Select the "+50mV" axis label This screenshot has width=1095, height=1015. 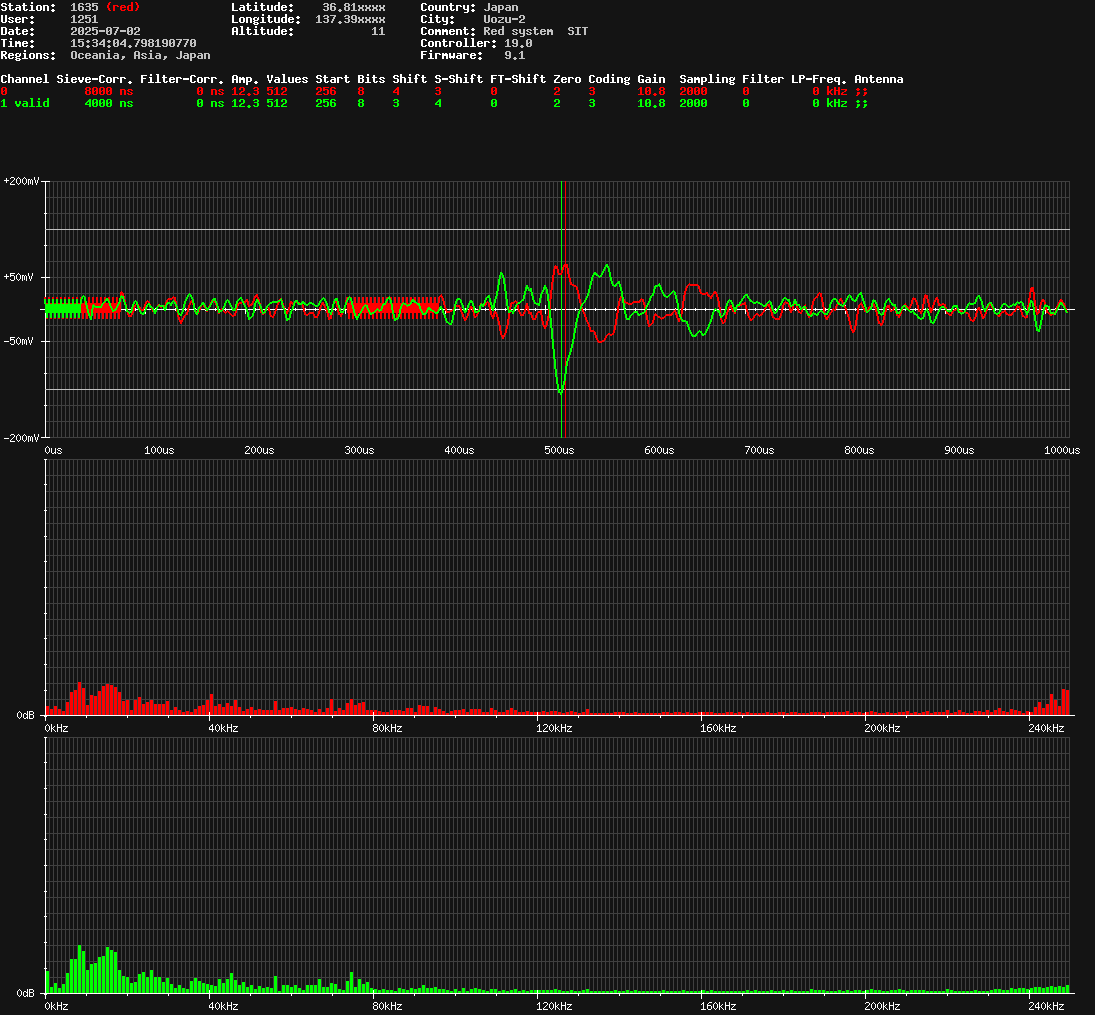[x=18, y=277]
